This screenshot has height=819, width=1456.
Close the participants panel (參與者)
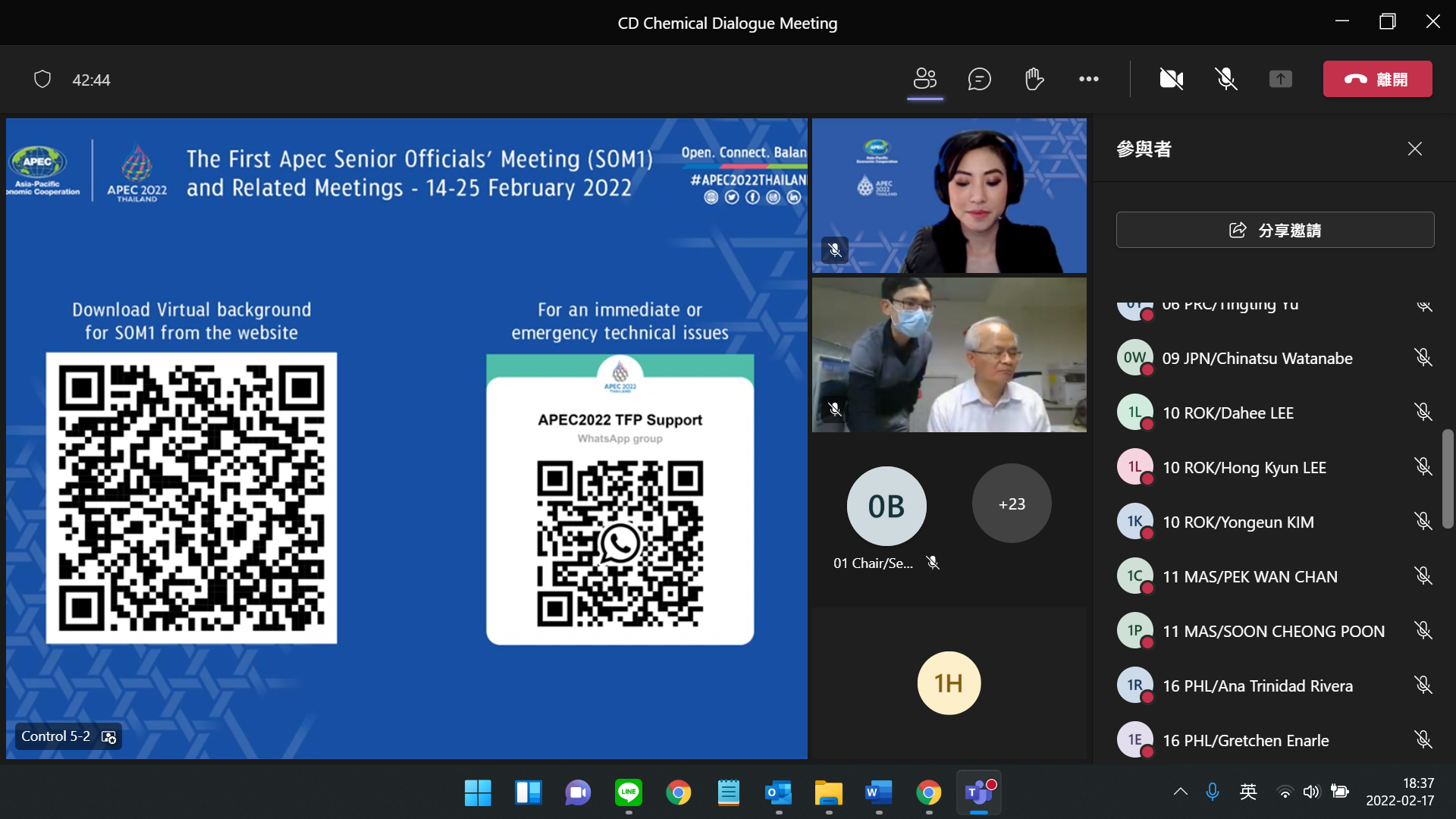1414,149
